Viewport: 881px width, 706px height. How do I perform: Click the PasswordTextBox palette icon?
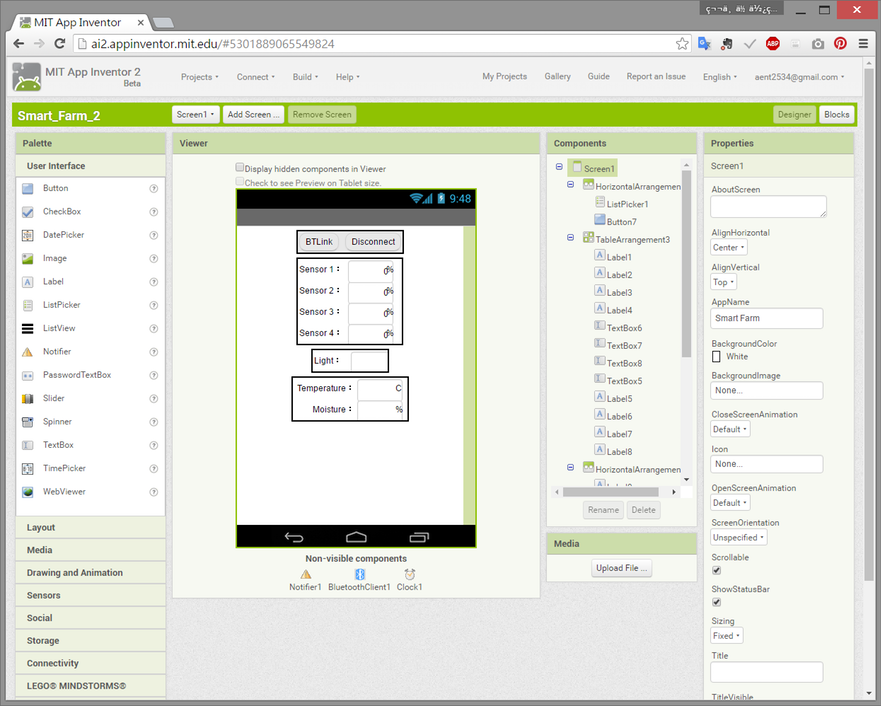pyautogui.click(x=28, y=375)
